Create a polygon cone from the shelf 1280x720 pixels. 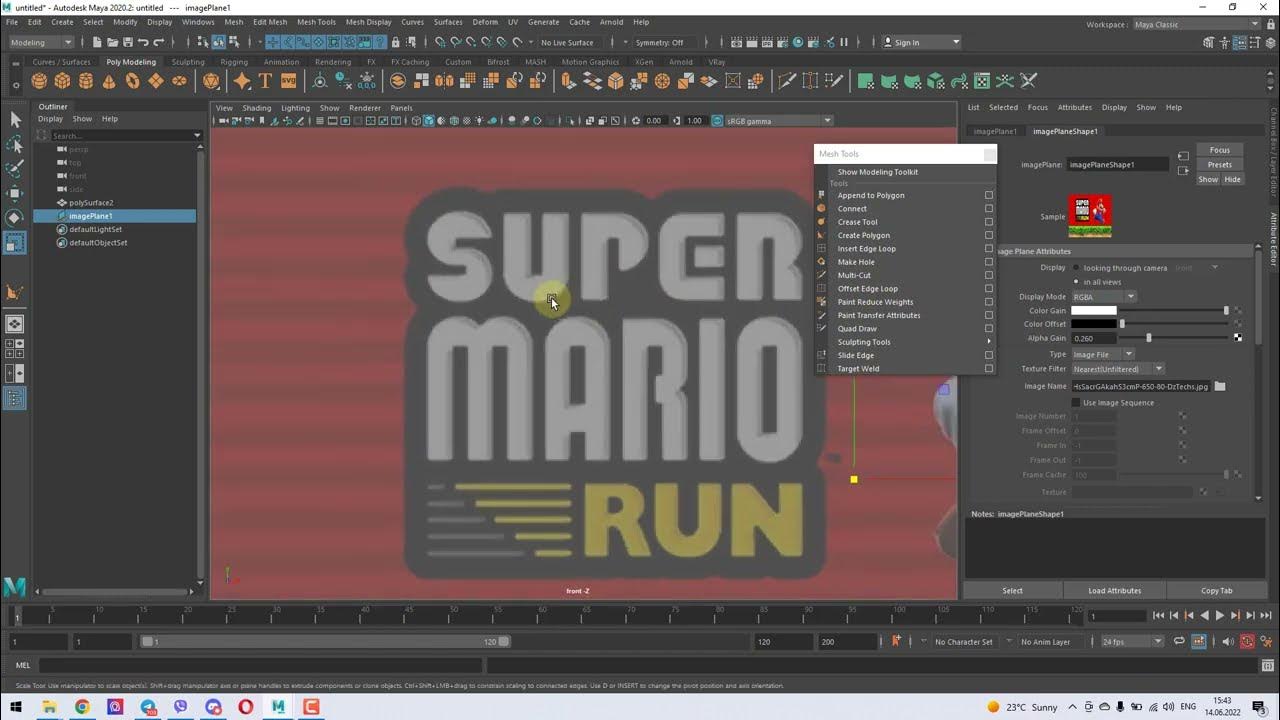[109, 81]
